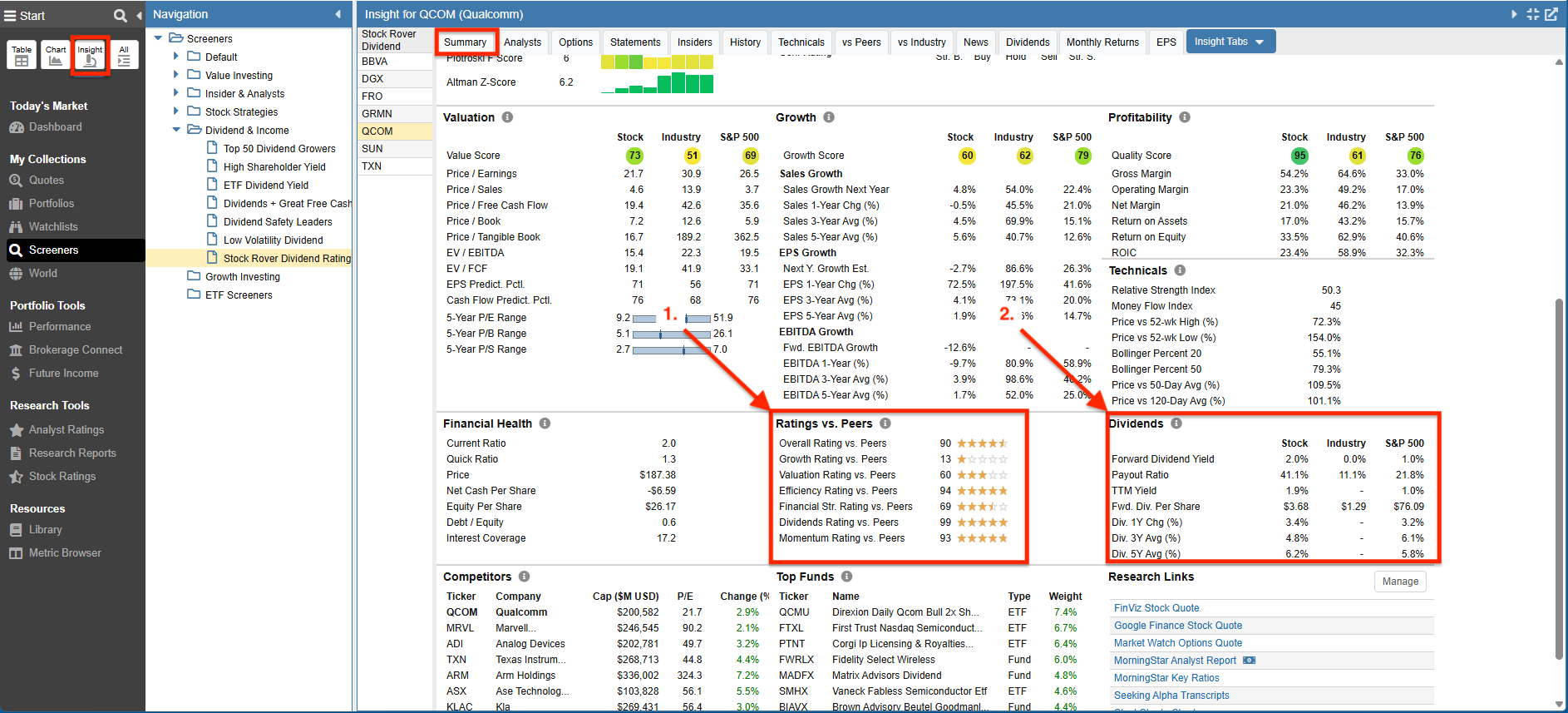The width and height of the screenshot is (1568, 713).
Task: Click the info icon beside Growth heading
Action: coord(829,117)
